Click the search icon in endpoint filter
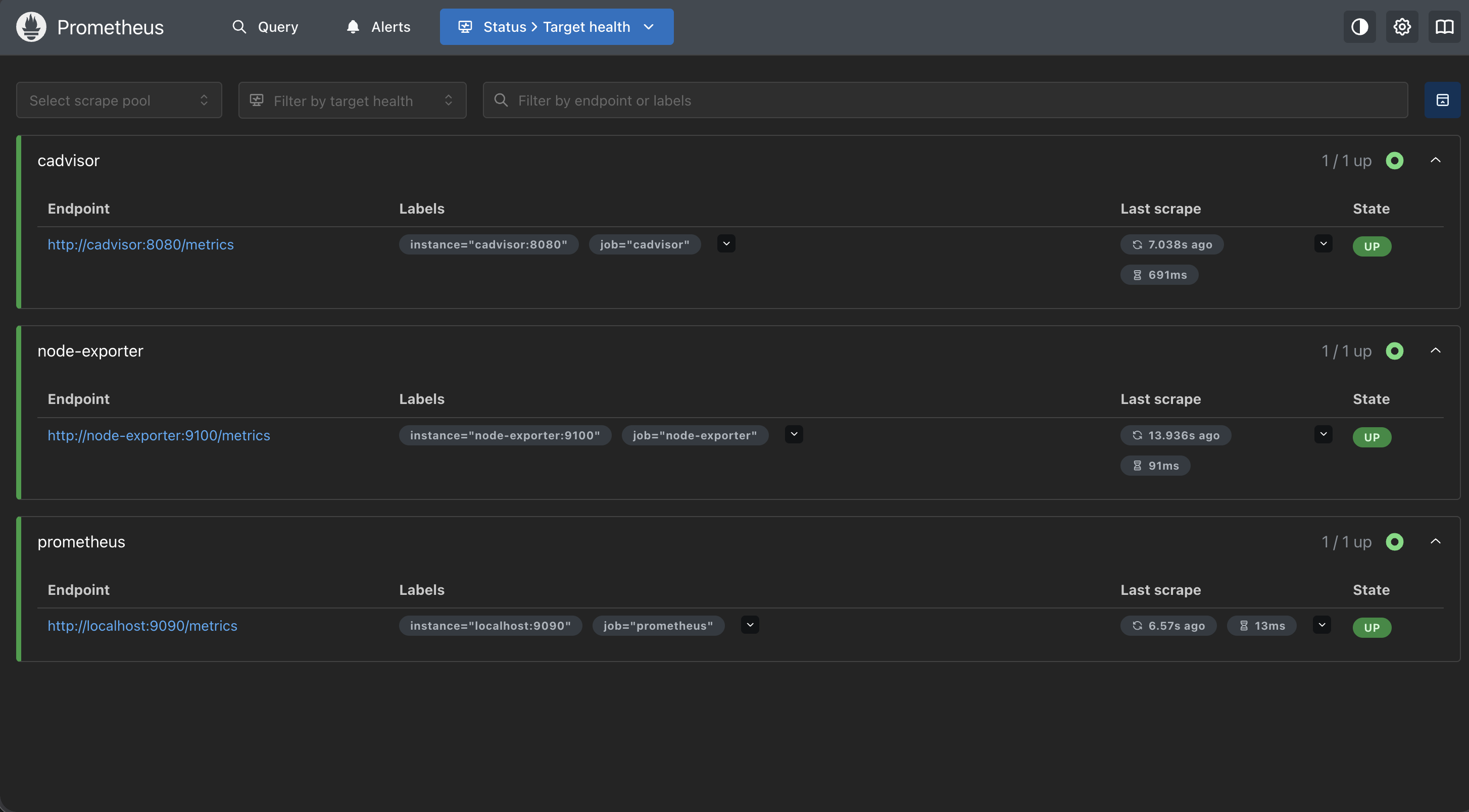Image resolution: width=1469 pixels, height=812 pixels. click(501, 100)
